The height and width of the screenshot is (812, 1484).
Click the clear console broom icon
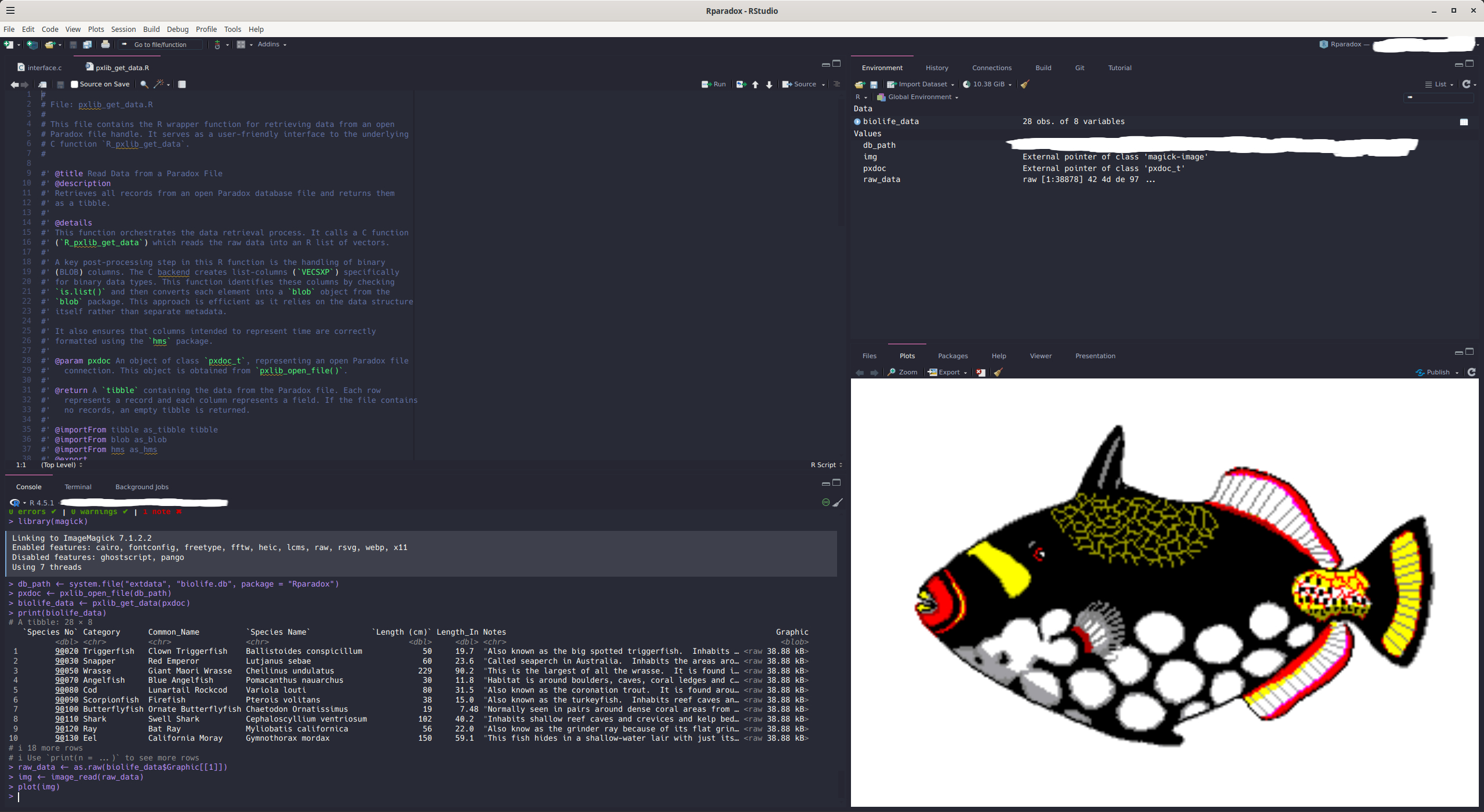pyautogui.click(x=838, y=503)
